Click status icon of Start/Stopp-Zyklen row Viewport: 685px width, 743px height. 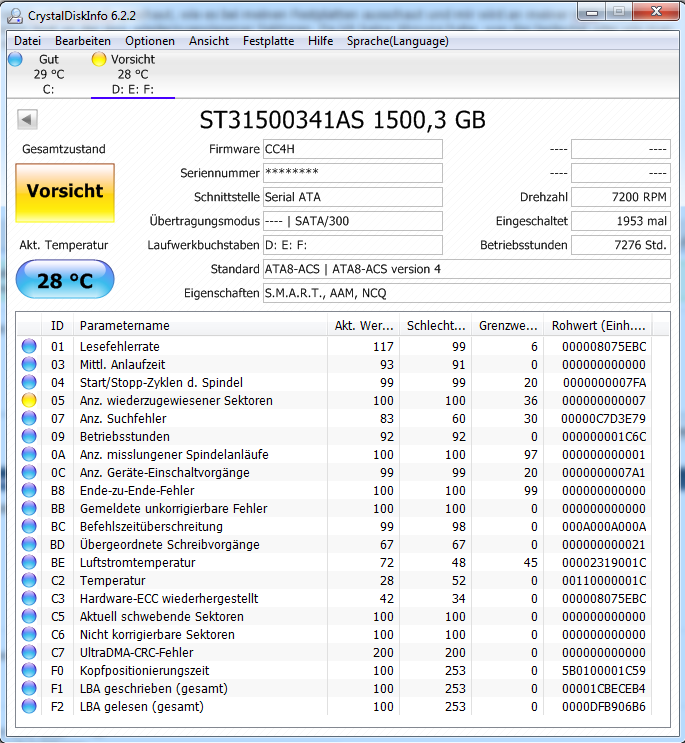pos(29,382)
